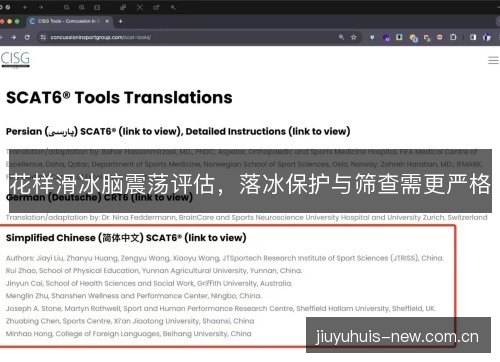The width and height of the screenshot is (500, 362).
Task: Click the back arrow in the top viewer toolbar
Action: tap(25, 7)
